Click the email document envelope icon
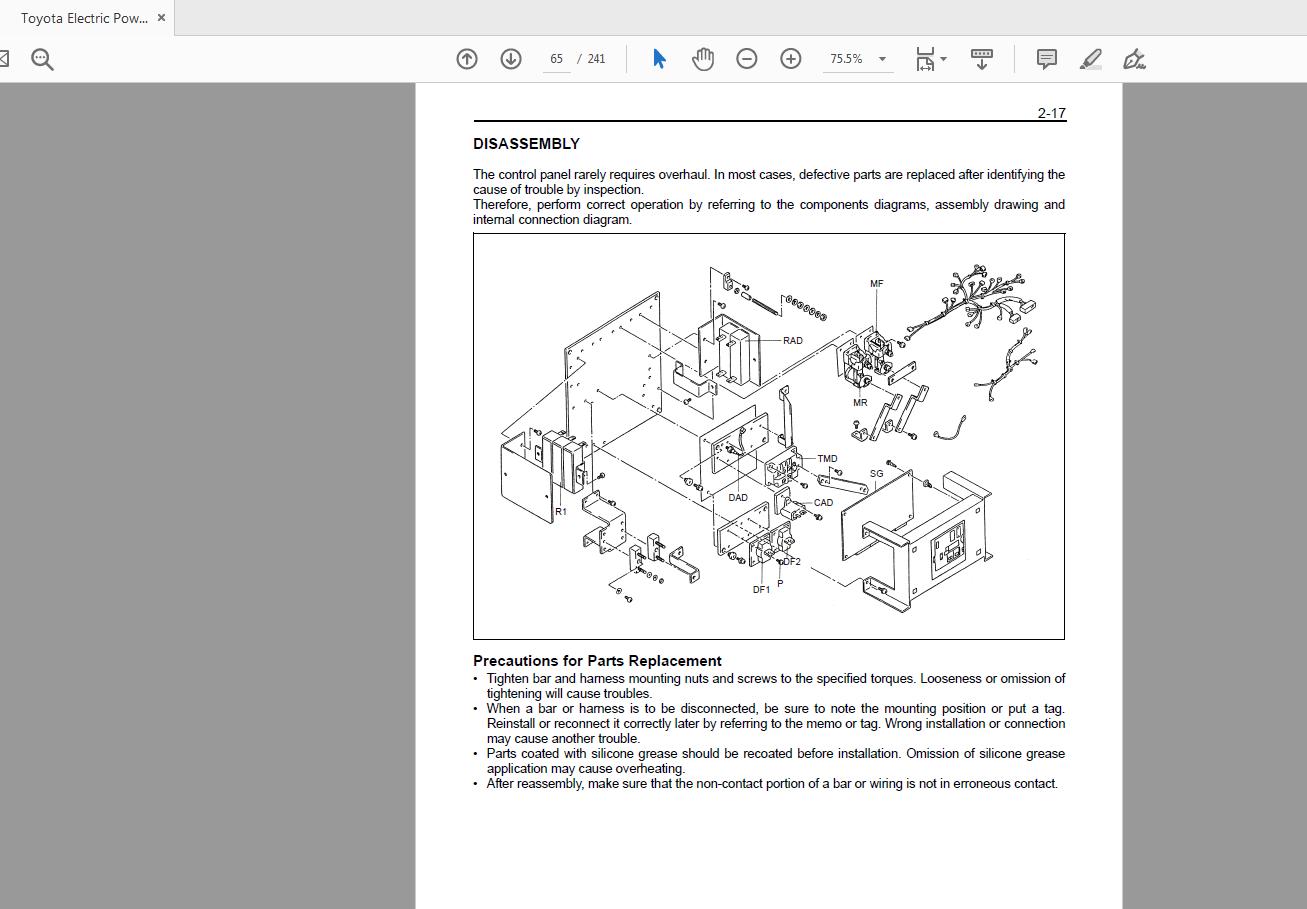1307x909 pixels. (x=3, y=59)
